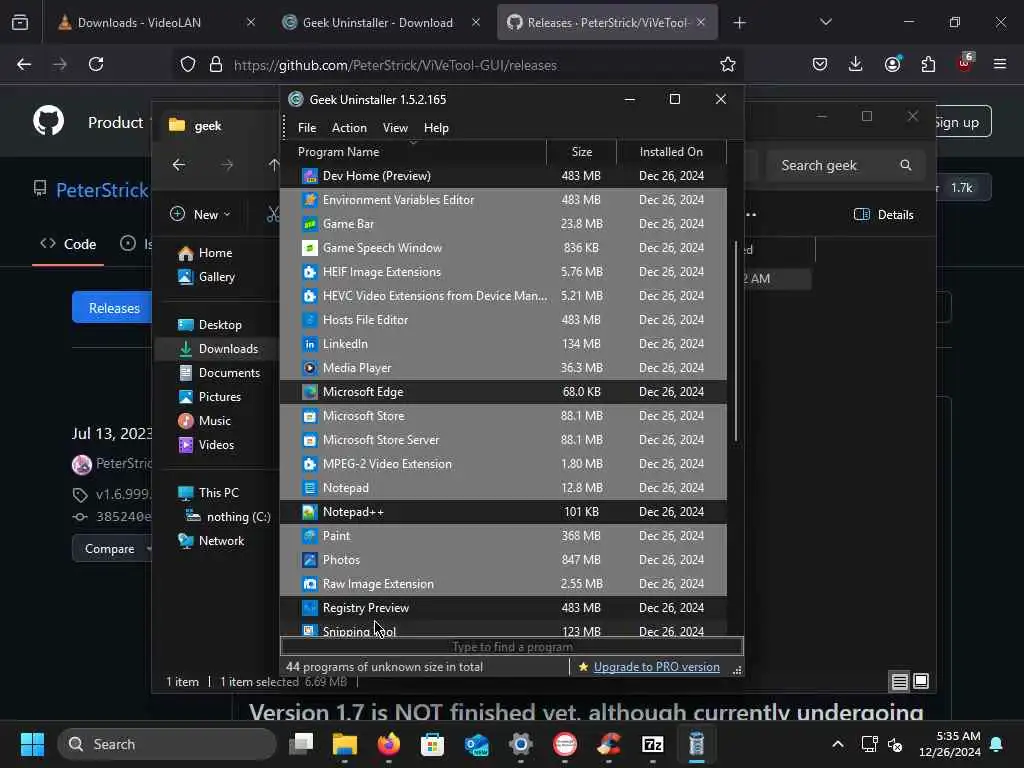Toggle the Details pane in File Explorer
The image size is (1024, 768).
pyautogui.click(x=884, y=214)
